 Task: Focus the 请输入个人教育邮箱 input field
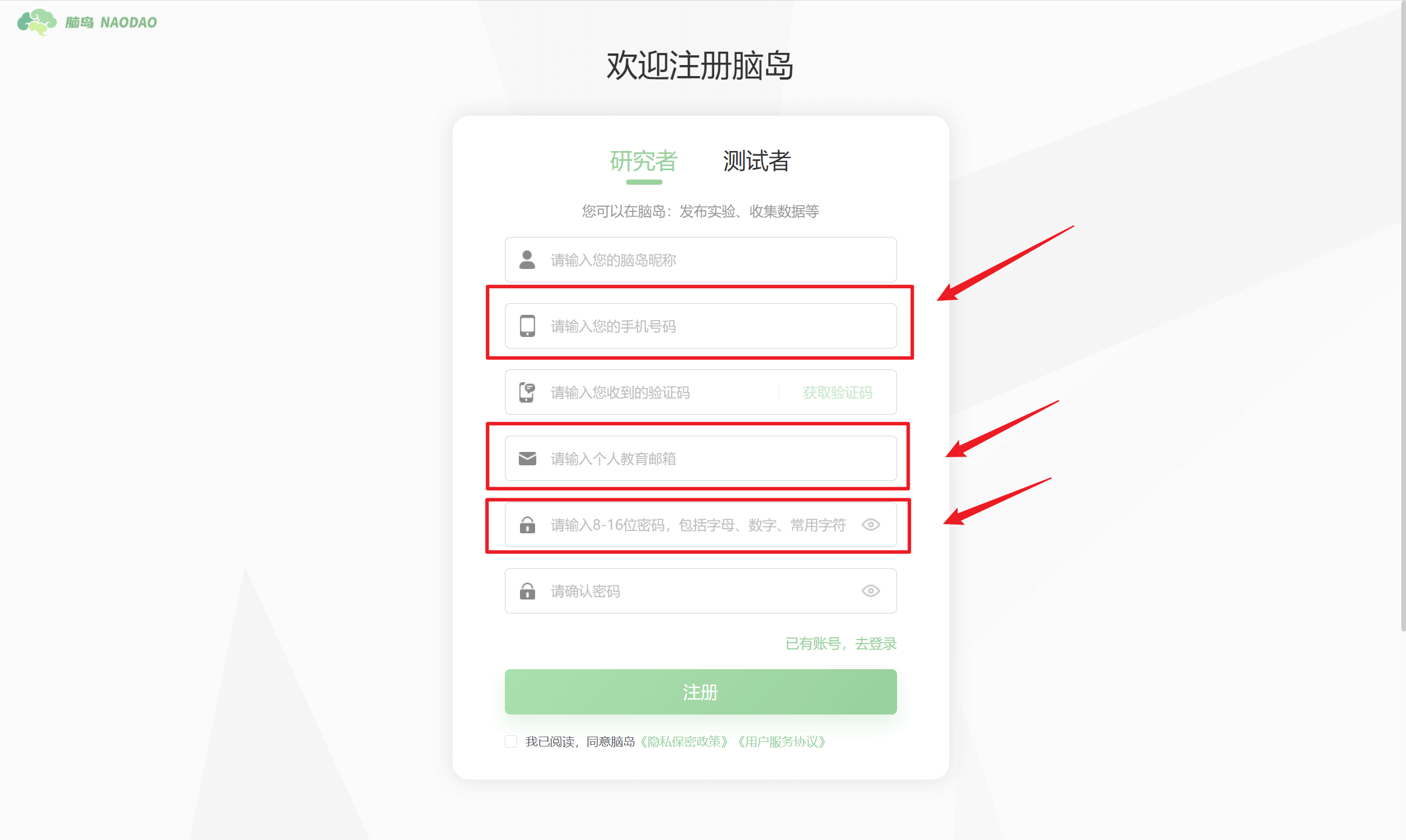click(701, 458)
